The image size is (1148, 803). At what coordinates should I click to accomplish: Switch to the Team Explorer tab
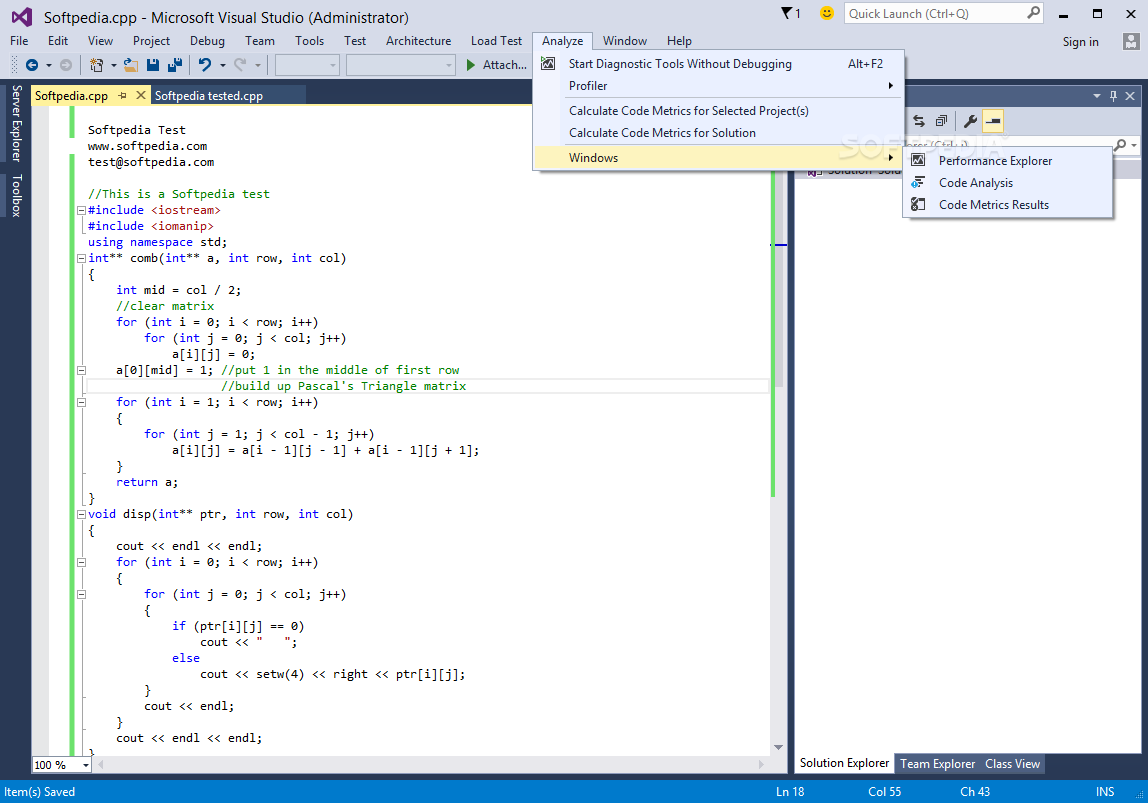click(x=937, y=763)
